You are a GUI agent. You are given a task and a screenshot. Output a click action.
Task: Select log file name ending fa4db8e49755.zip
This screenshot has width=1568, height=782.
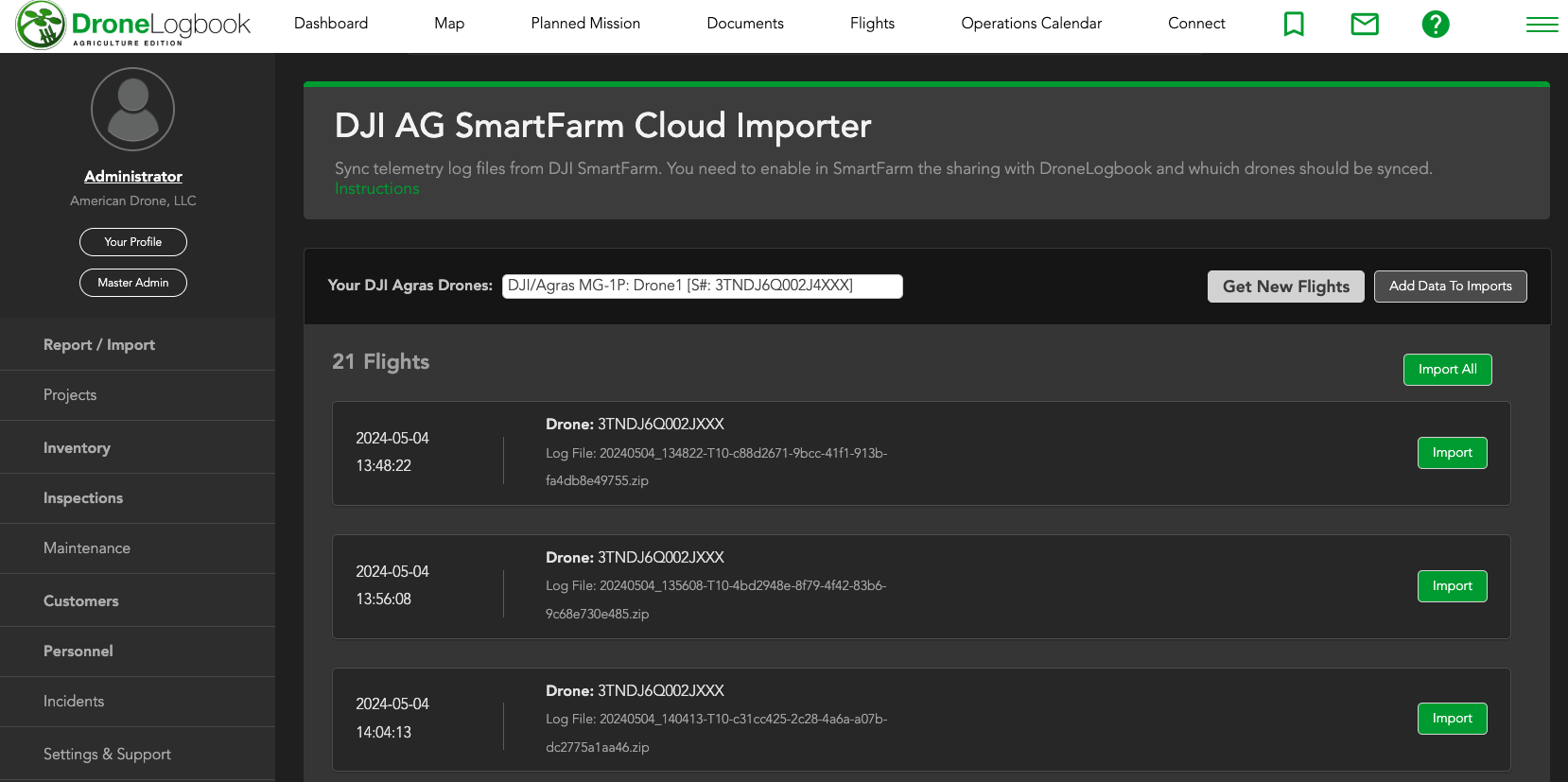click(716, 467)
